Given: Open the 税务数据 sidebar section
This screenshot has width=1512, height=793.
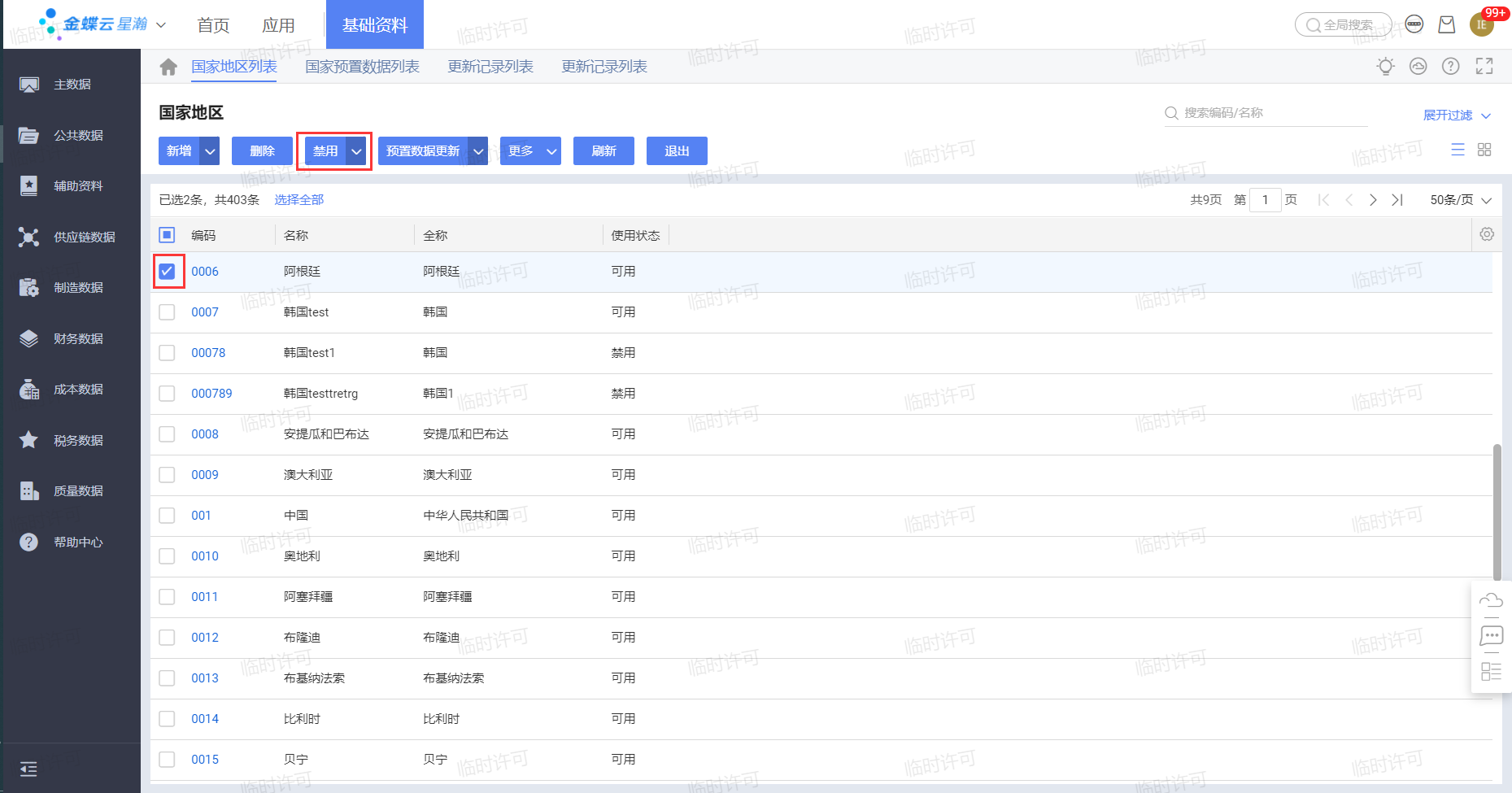Looking at the screenshot, I should (72, 440).
